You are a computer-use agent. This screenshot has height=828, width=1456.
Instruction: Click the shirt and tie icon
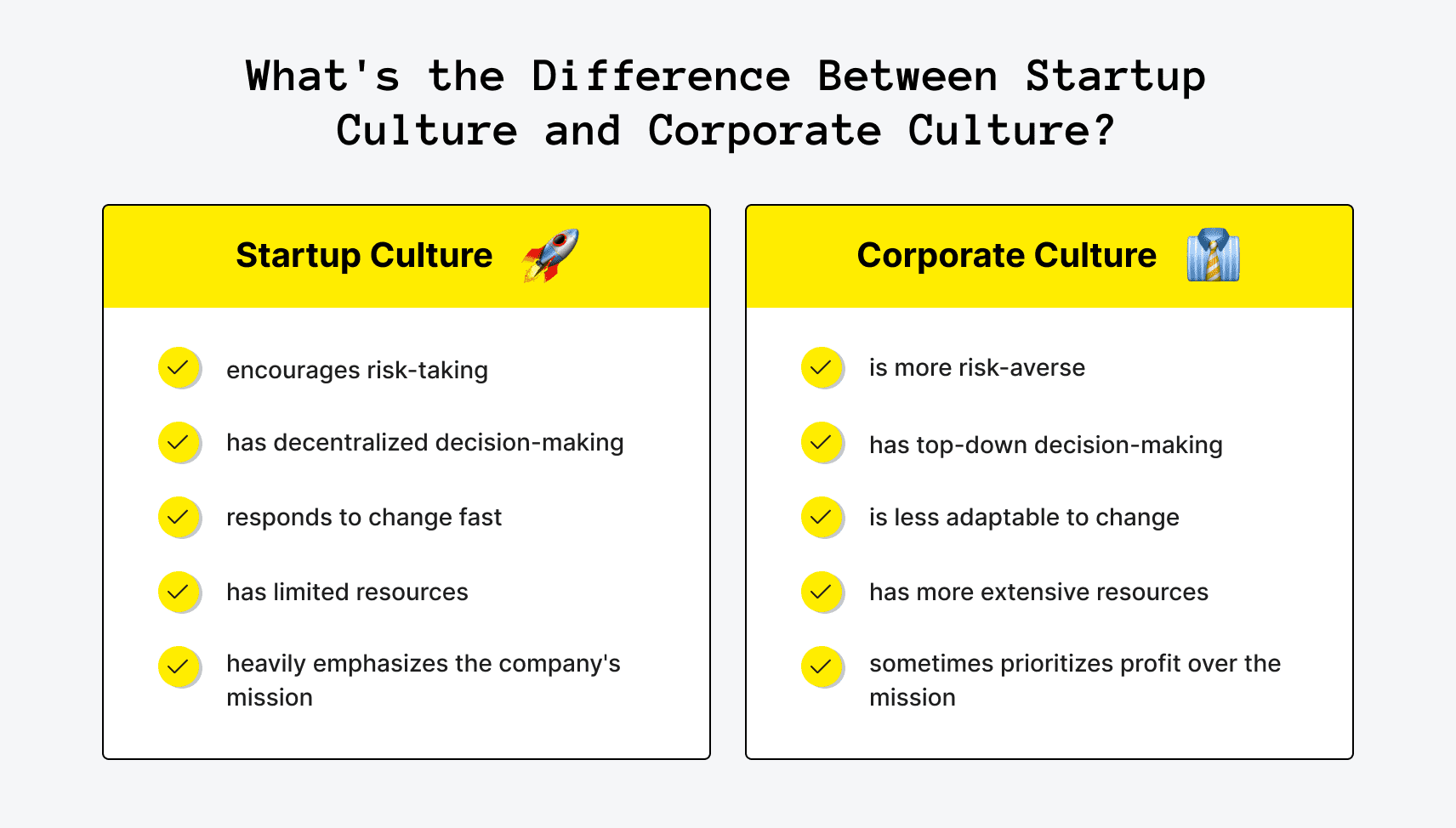1213,255
